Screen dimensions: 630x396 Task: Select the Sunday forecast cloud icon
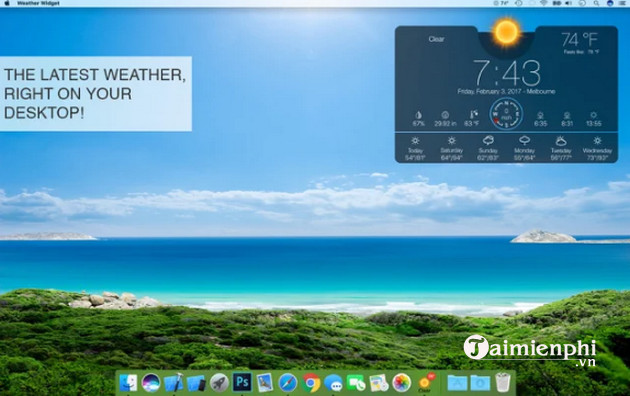pos(488,141)
